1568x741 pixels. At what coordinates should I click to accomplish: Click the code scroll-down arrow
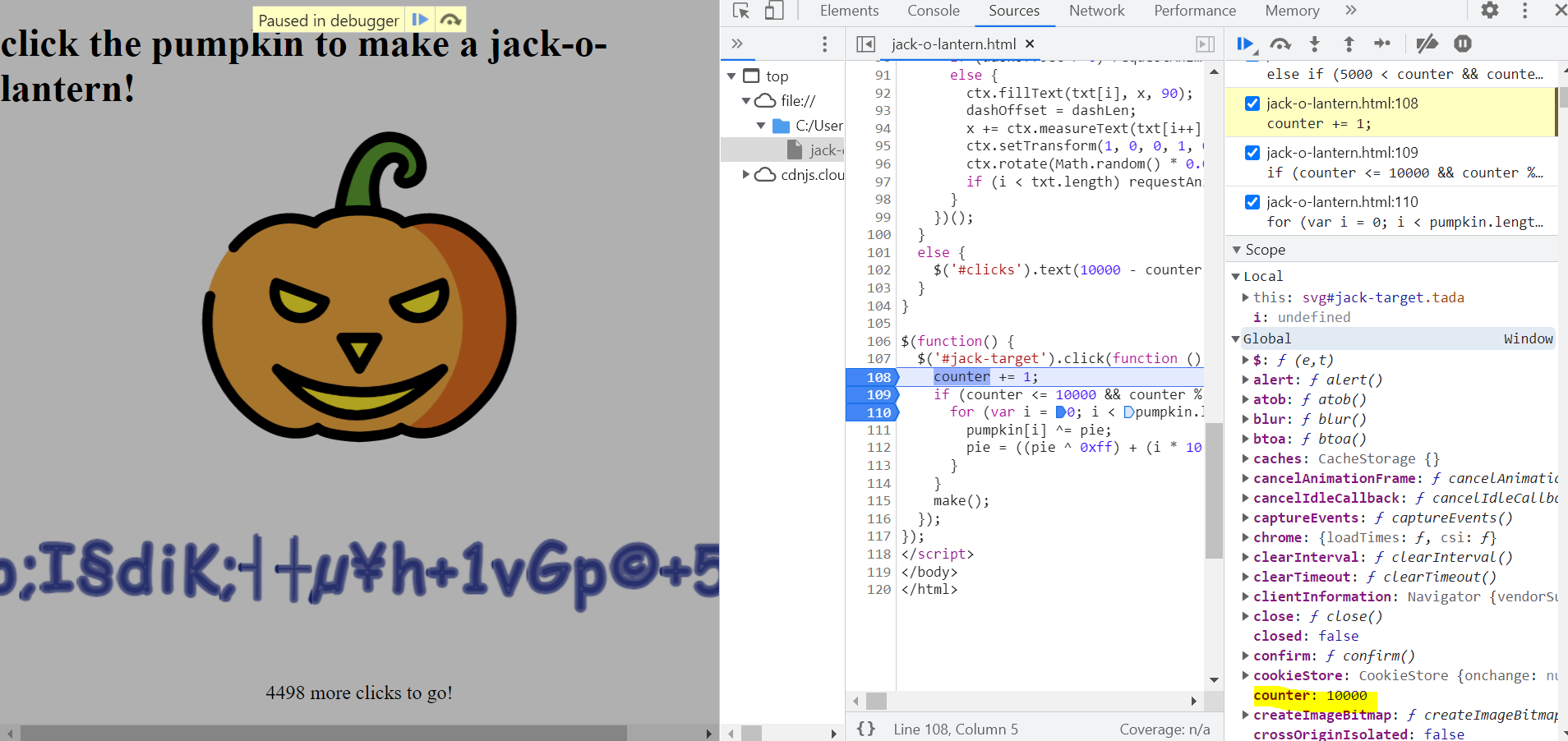coord(1214,679)
